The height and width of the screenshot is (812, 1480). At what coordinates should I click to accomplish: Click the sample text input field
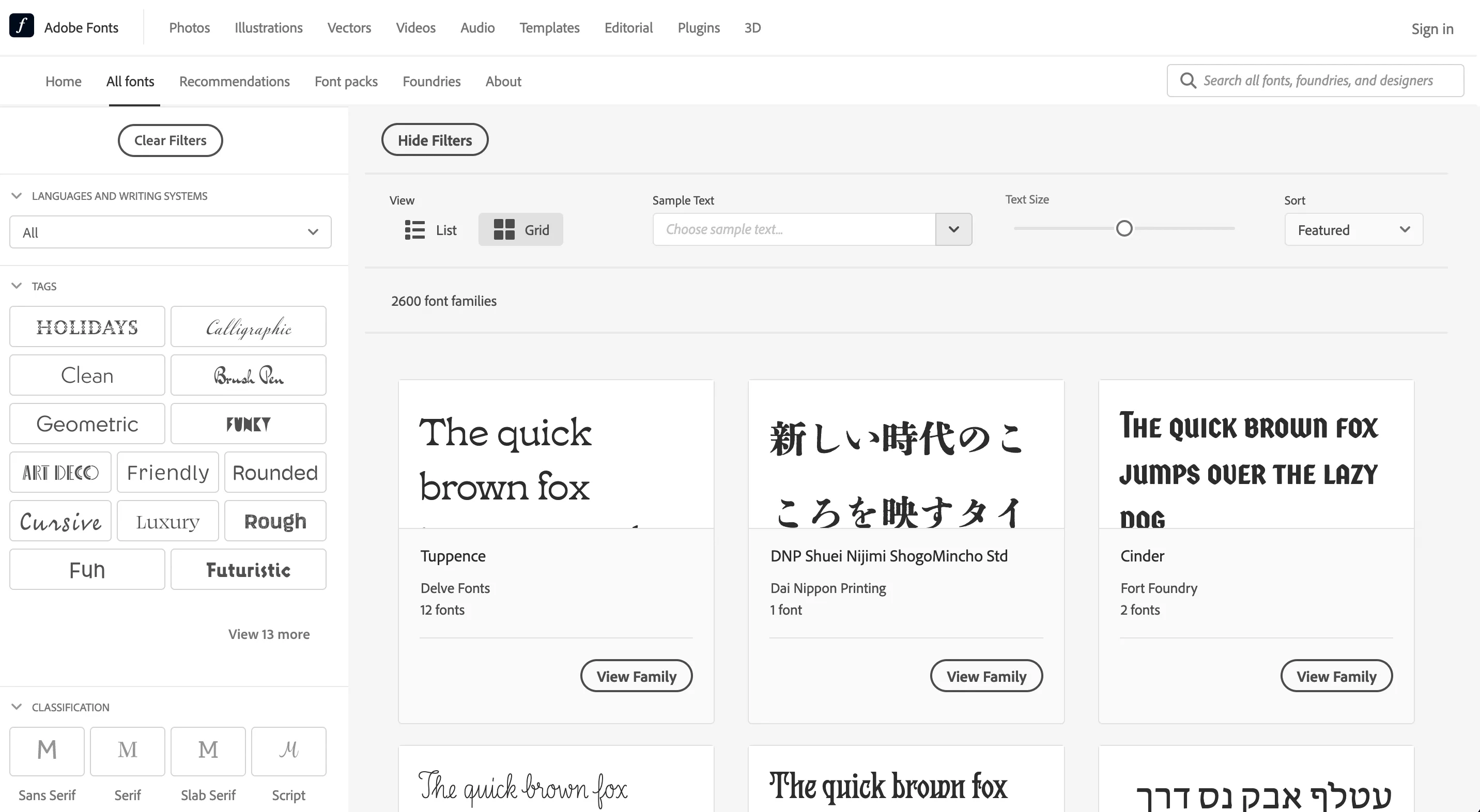[793, 230]
